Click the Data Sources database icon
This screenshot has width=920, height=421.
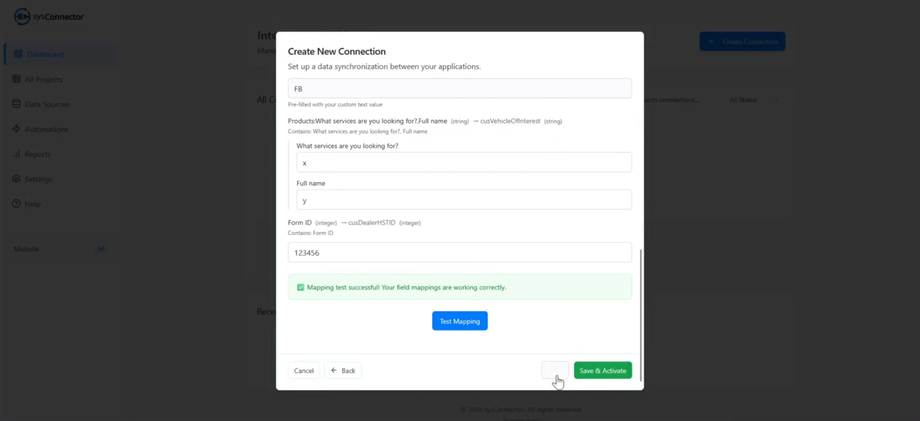click(16, 104)
